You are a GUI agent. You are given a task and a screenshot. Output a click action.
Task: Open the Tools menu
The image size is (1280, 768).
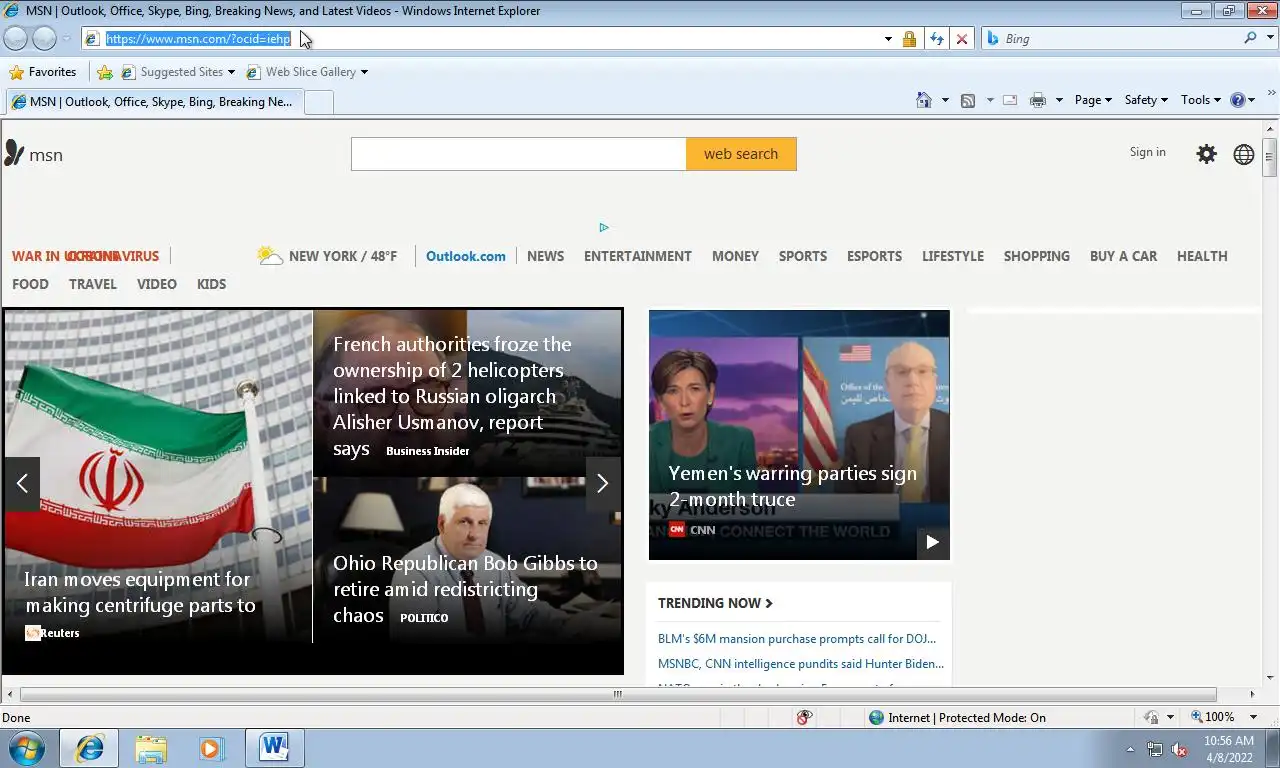point(1201,100)
